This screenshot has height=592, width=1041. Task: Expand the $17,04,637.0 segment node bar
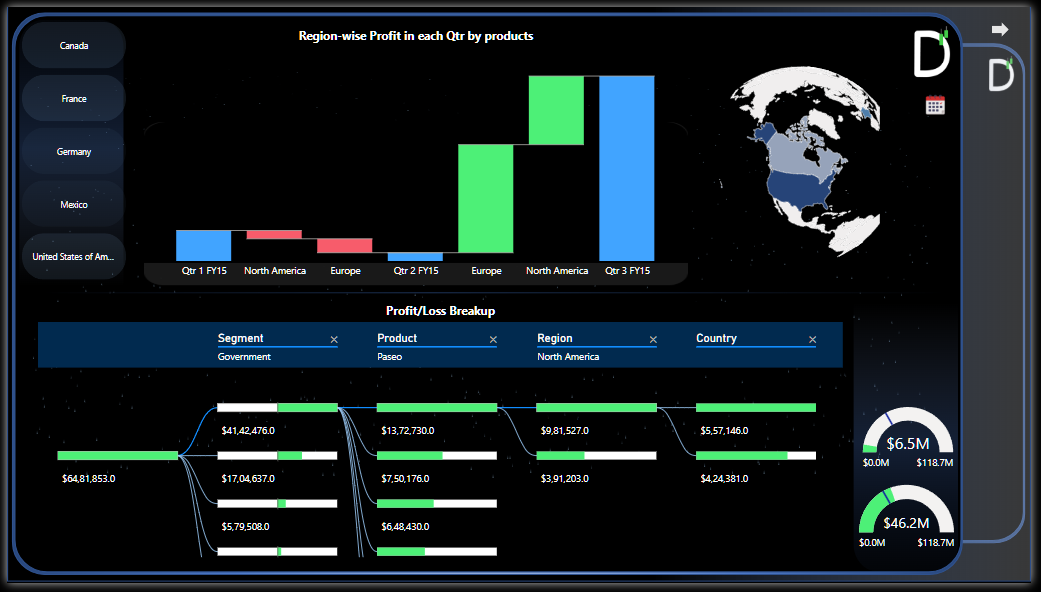coord(277,455)
